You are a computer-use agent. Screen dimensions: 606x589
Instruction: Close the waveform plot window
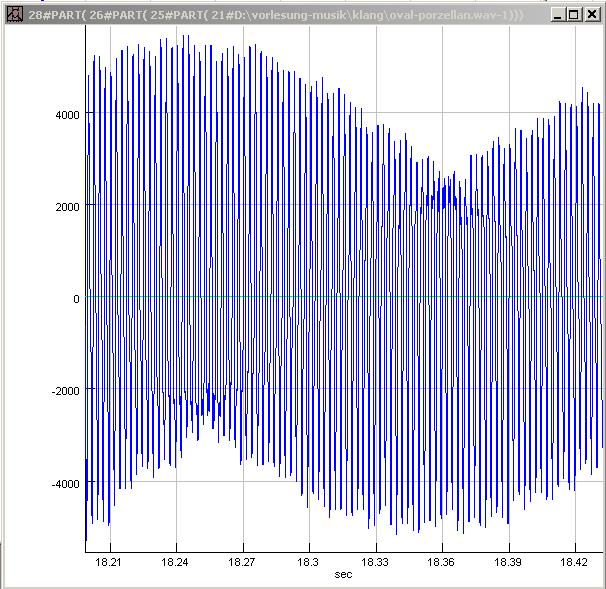(592, 15)
